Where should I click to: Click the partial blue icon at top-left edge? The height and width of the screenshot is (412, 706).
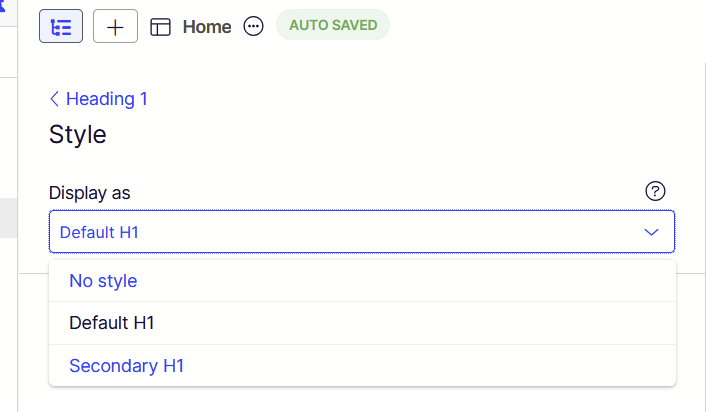(x=3, y=8)
